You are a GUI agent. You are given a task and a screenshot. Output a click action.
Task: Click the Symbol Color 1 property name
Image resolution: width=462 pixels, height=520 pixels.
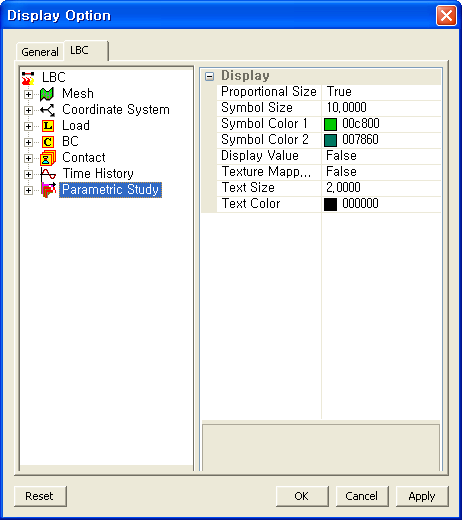(264, 124)
